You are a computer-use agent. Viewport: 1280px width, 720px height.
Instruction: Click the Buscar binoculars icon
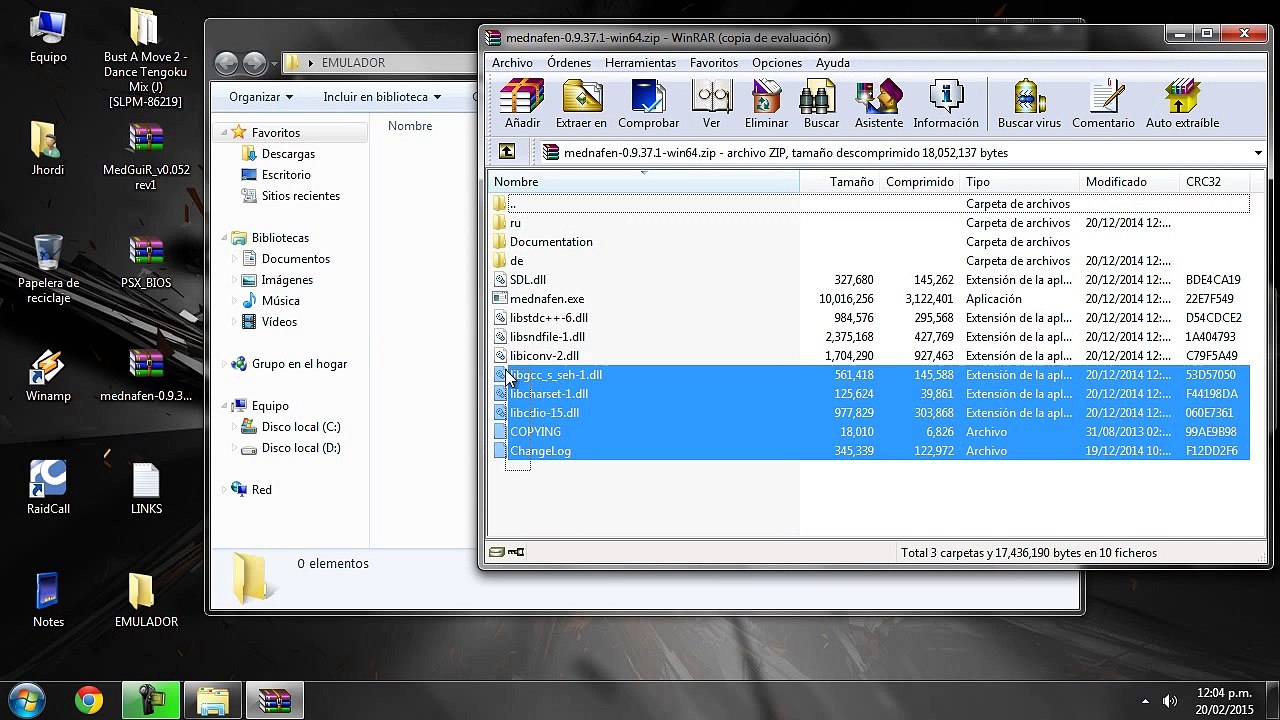[821, 104]
